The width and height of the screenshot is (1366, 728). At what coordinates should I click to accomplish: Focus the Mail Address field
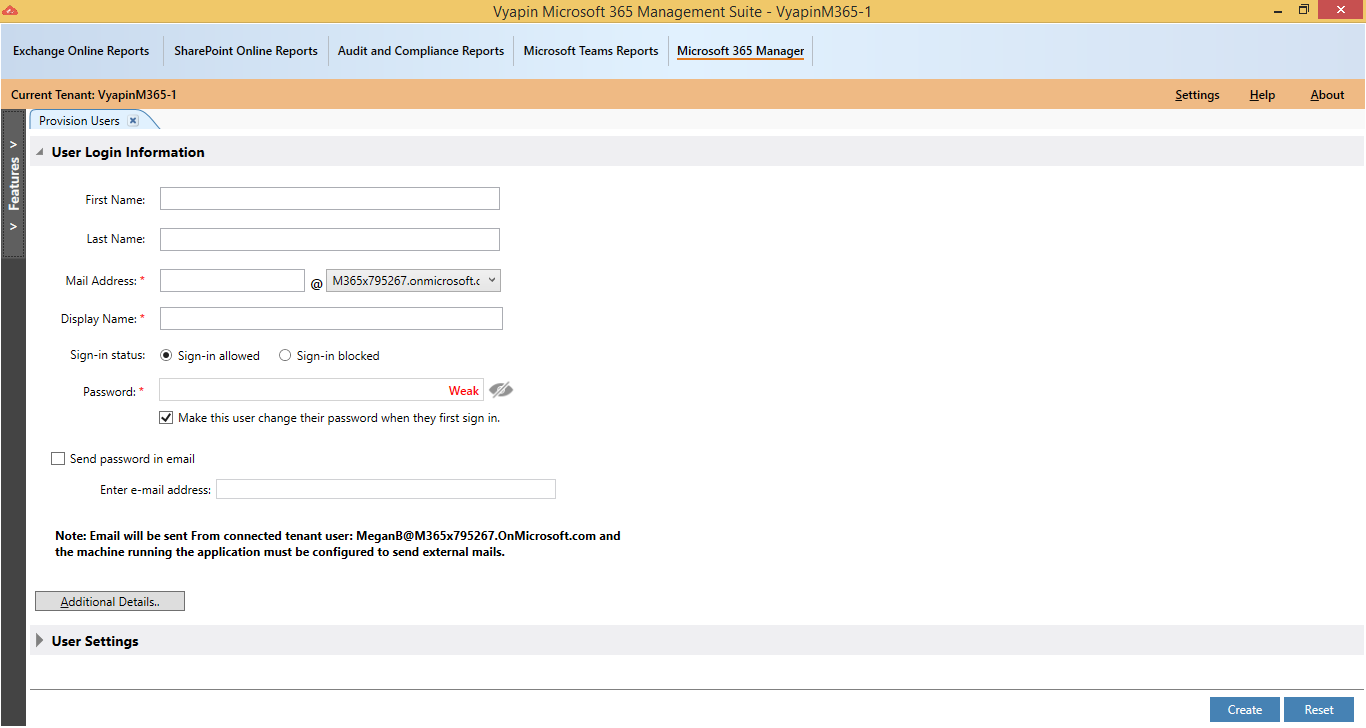point(232,281)
